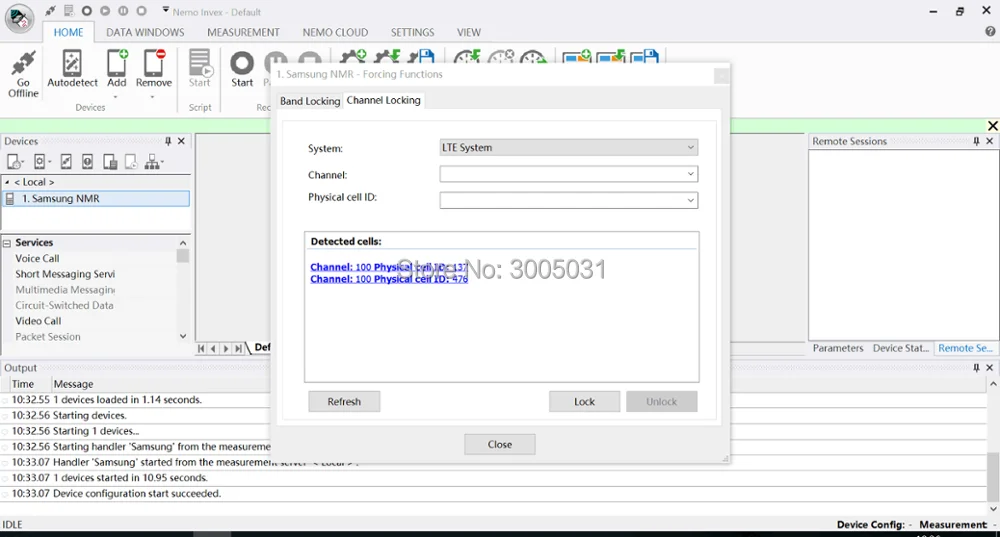Click the third Devices panel toolbar icon
The width and height of the screenshot is (1000, 537).
click(x=66, y=162)
